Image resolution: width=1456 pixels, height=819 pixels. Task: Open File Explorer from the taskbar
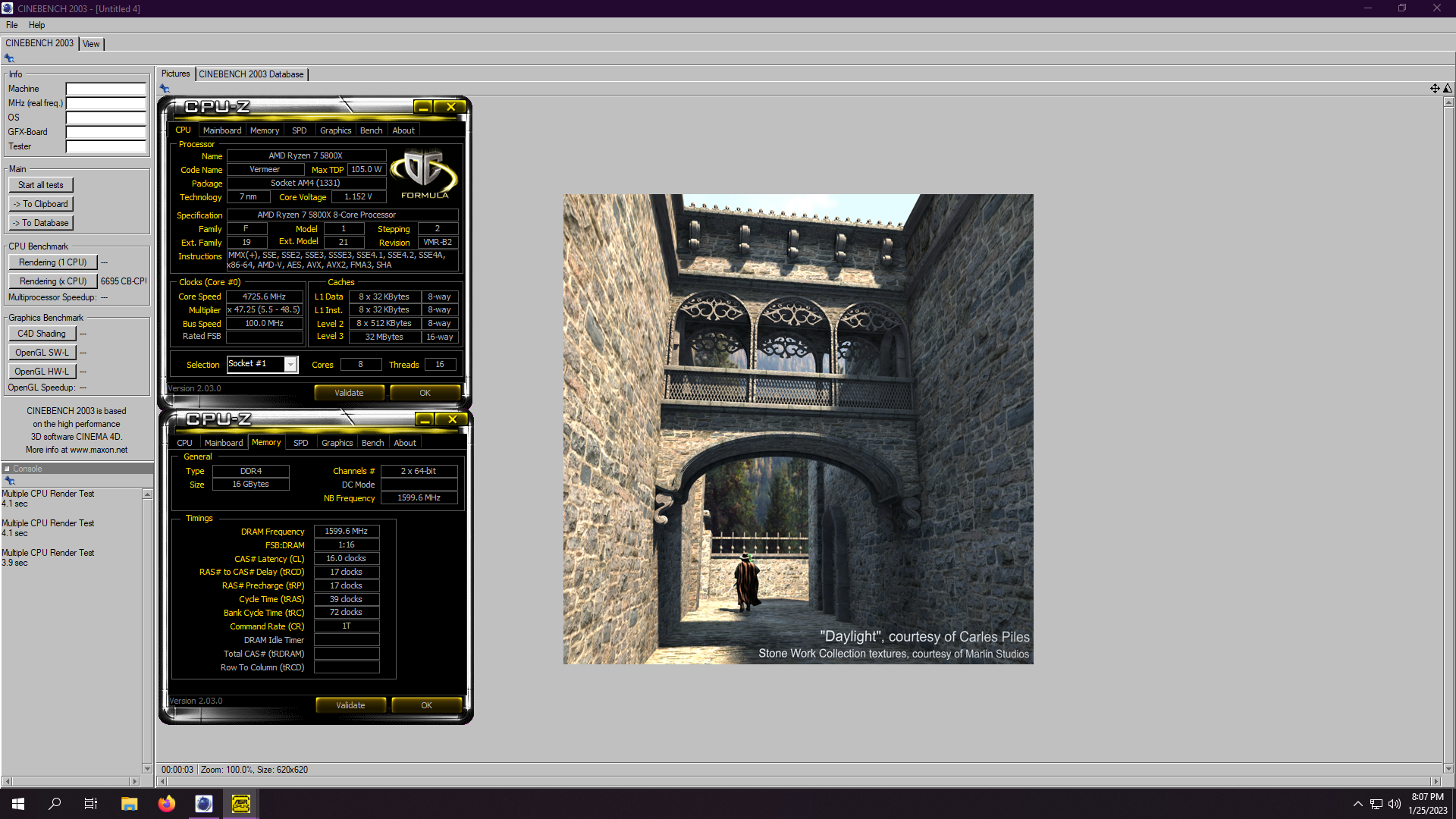pos(129,804)
